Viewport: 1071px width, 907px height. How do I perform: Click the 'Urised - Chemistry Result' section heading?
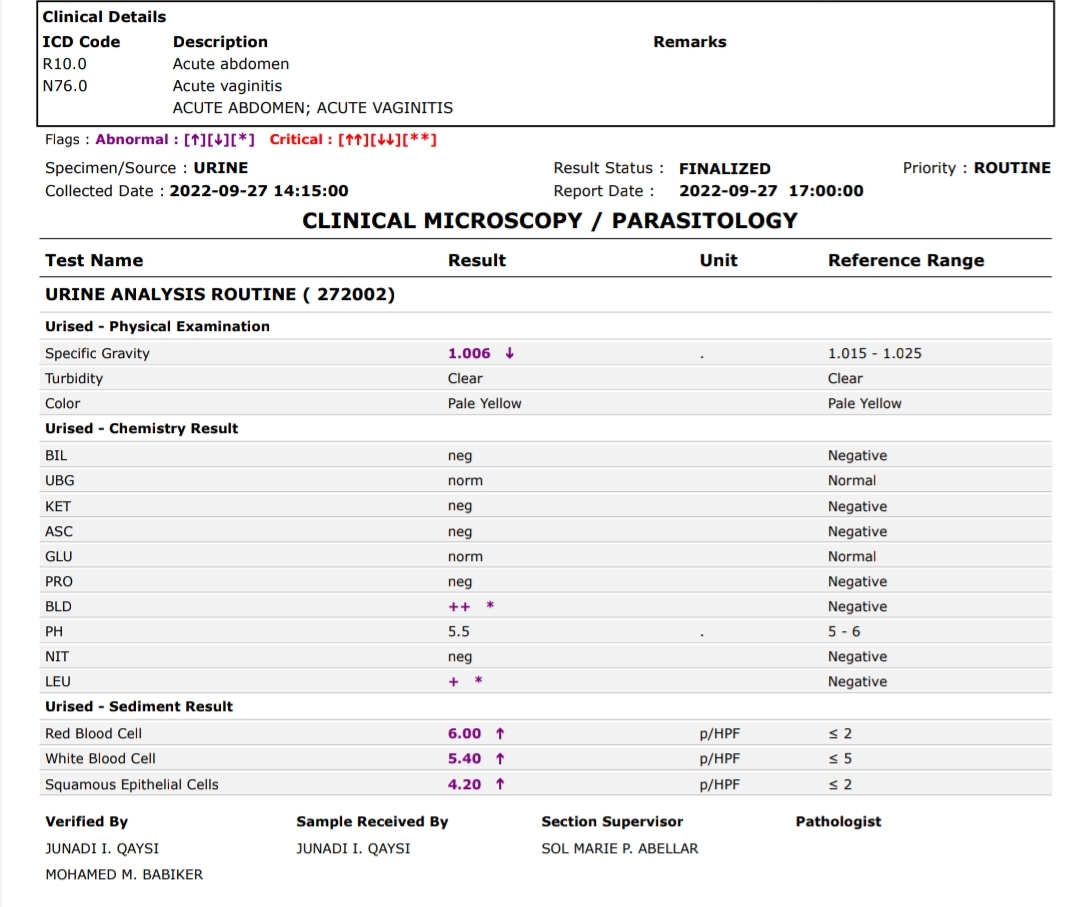click(141, 428)
